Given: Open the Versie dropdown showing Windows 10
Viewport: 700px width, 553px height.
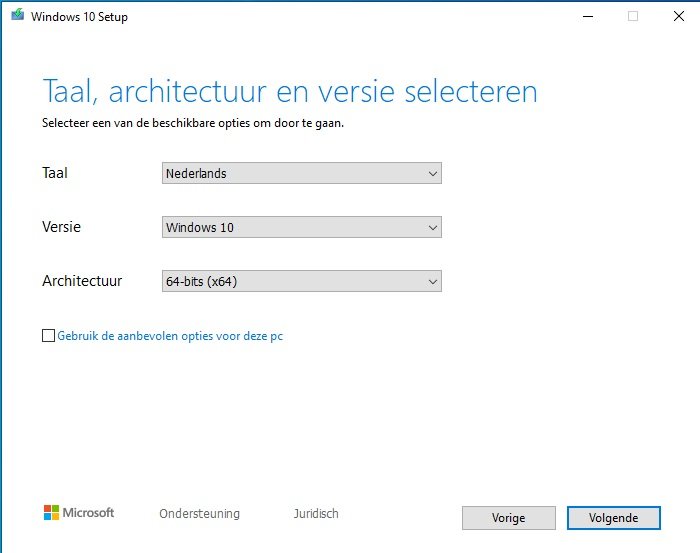Looking at the screenshot, I should [x=302, y=227].
